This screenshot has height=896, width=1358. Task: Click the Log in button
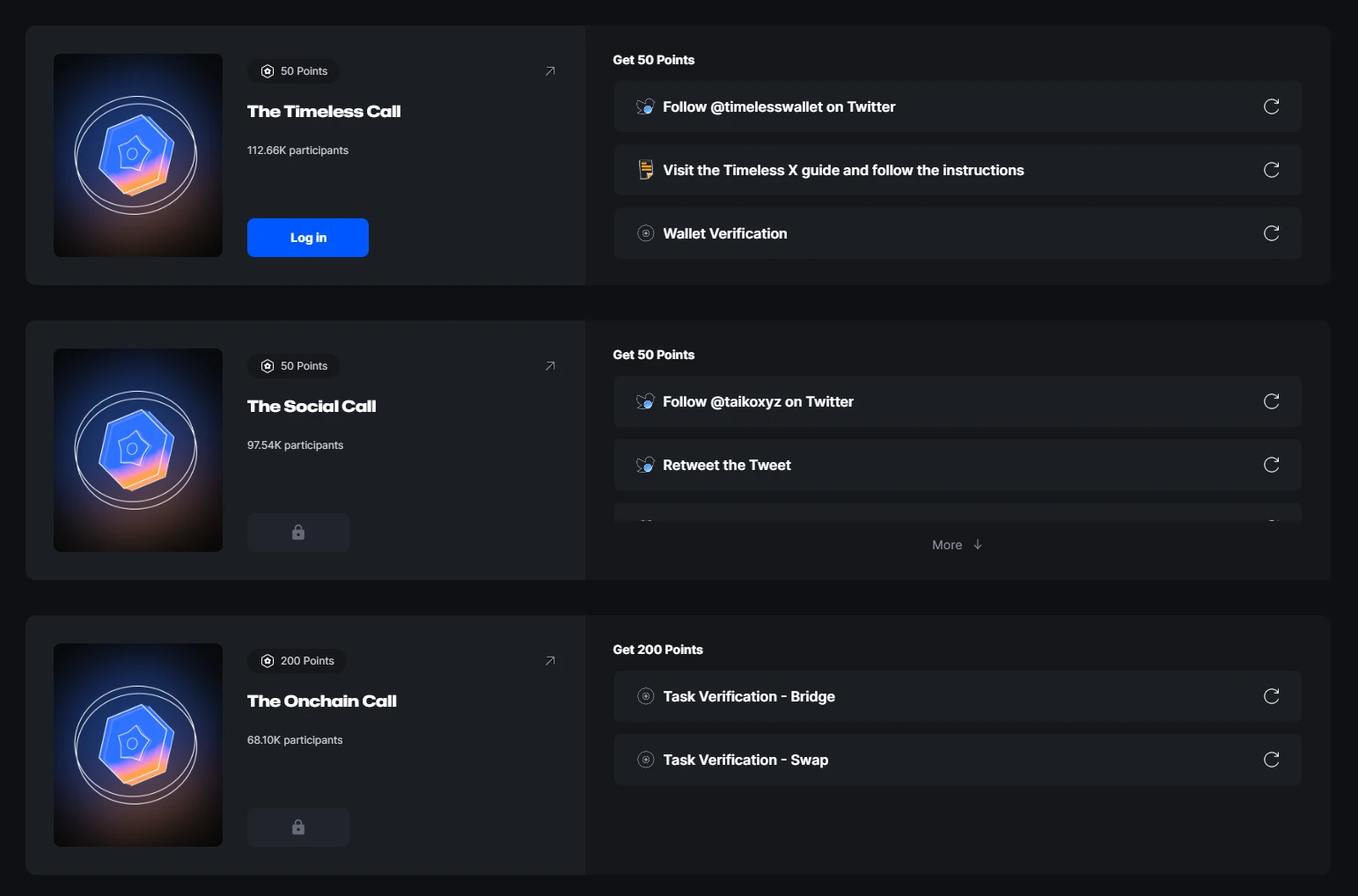[307, 238]
